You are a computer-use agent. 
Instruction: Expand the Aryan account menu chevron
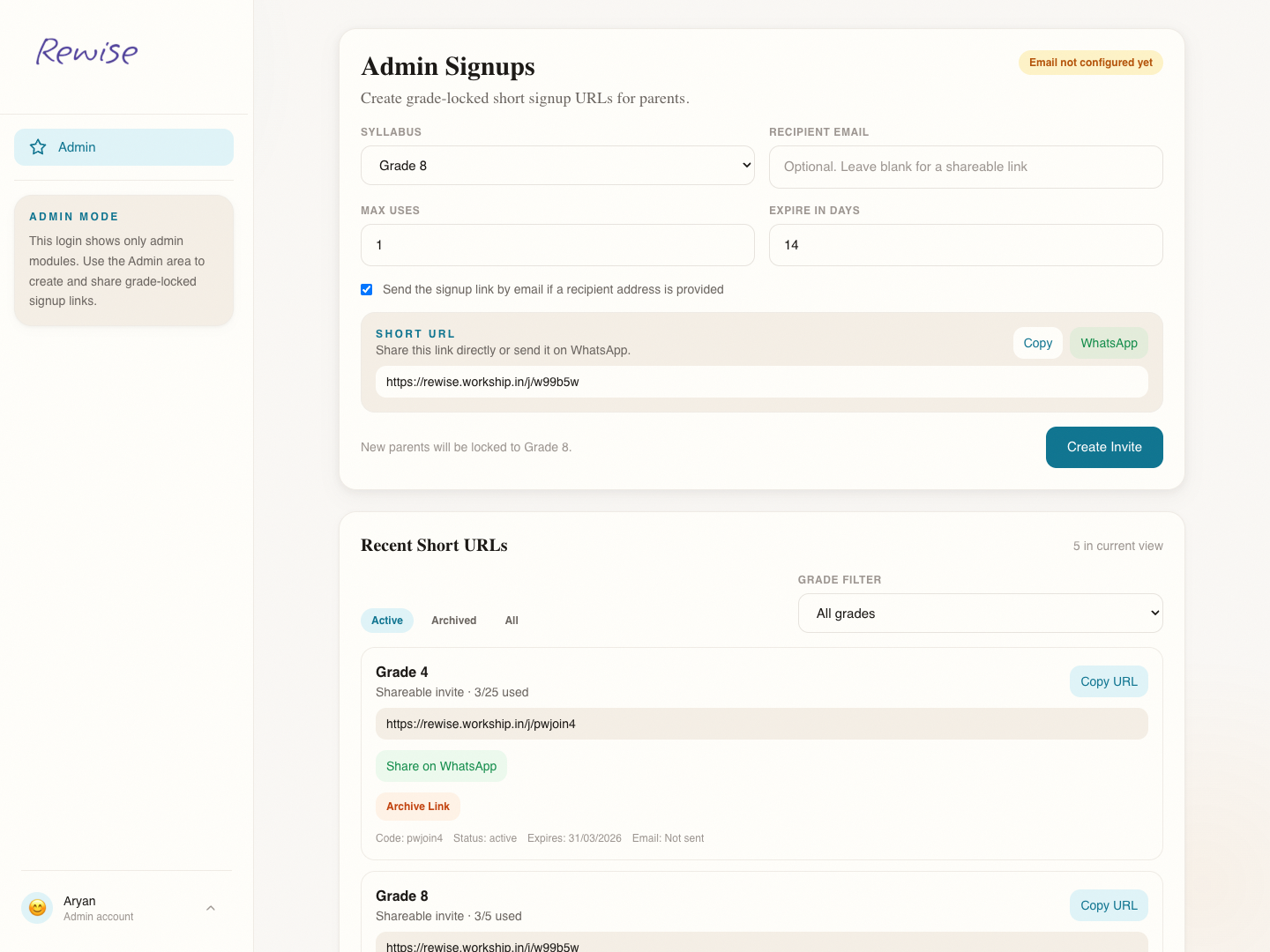211,908
